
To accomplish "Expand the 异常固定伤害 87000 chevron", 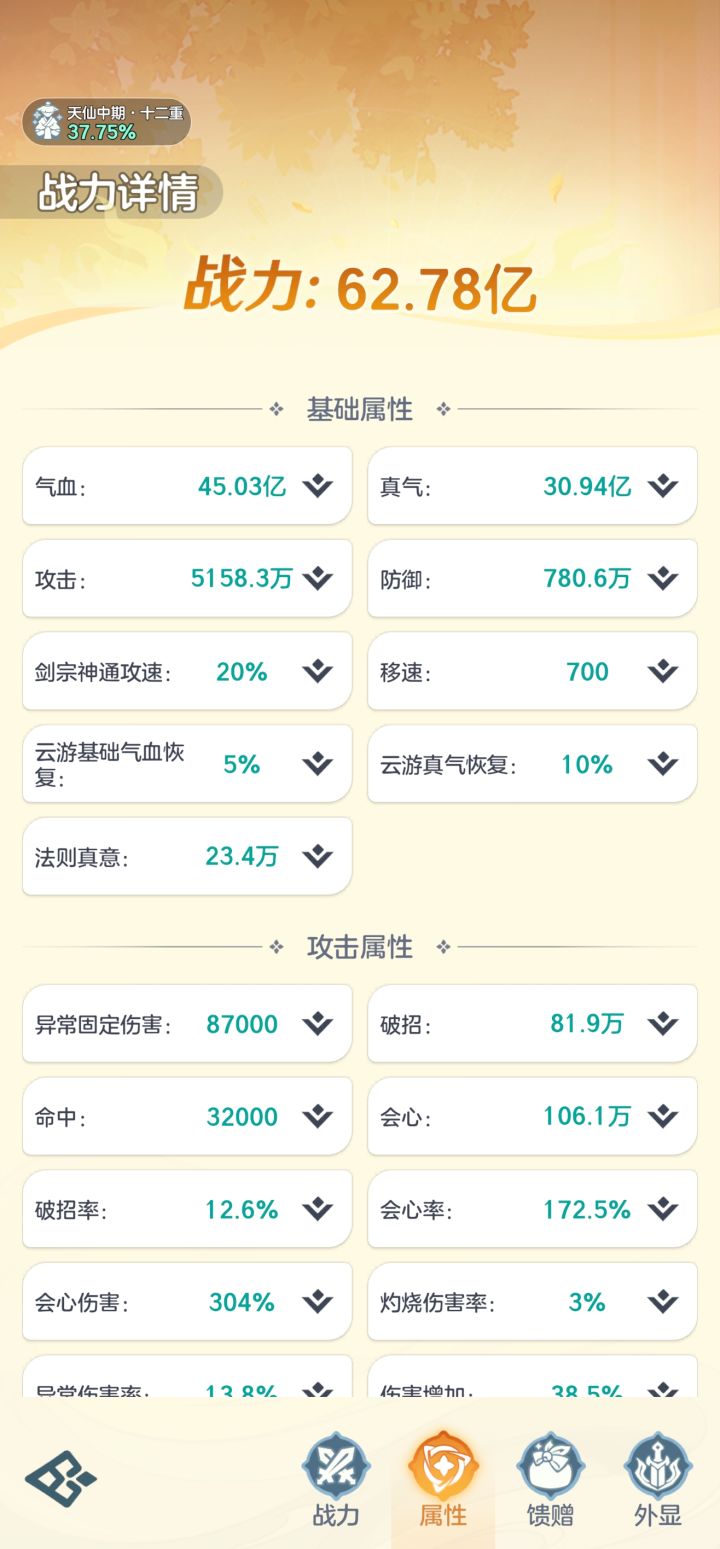I will [x=317, y=1024].
